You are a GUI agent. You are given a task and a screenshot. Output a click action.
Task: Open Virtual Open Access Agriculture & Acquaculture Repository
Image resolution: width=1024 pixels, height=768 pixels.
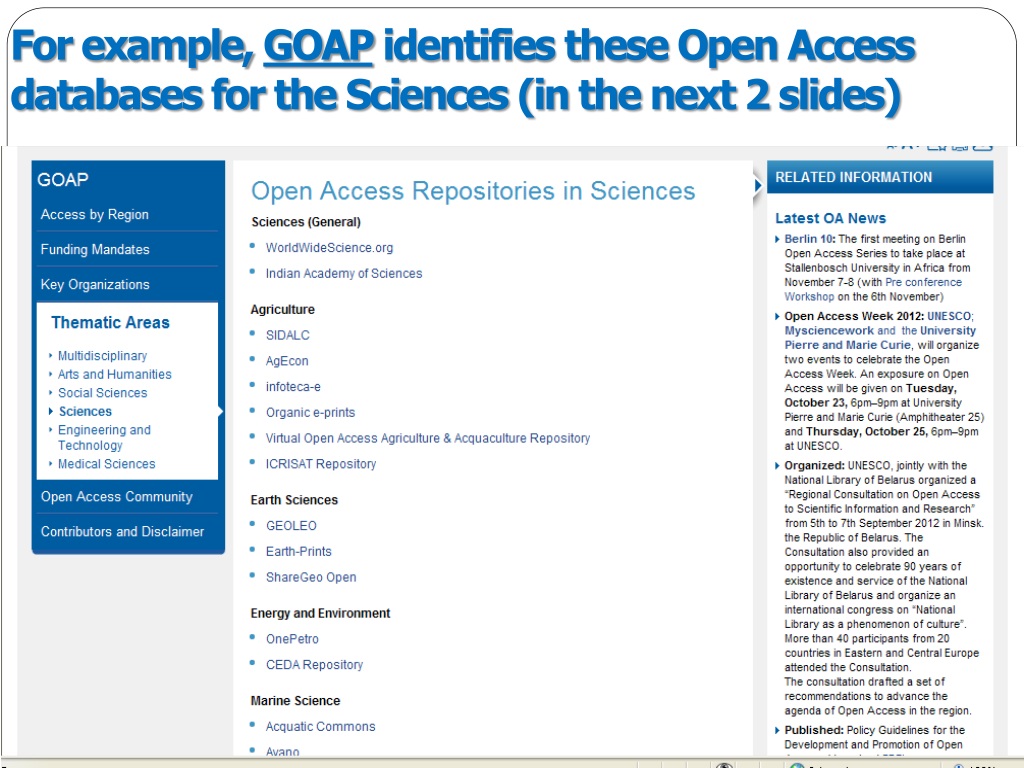[428, 438]
